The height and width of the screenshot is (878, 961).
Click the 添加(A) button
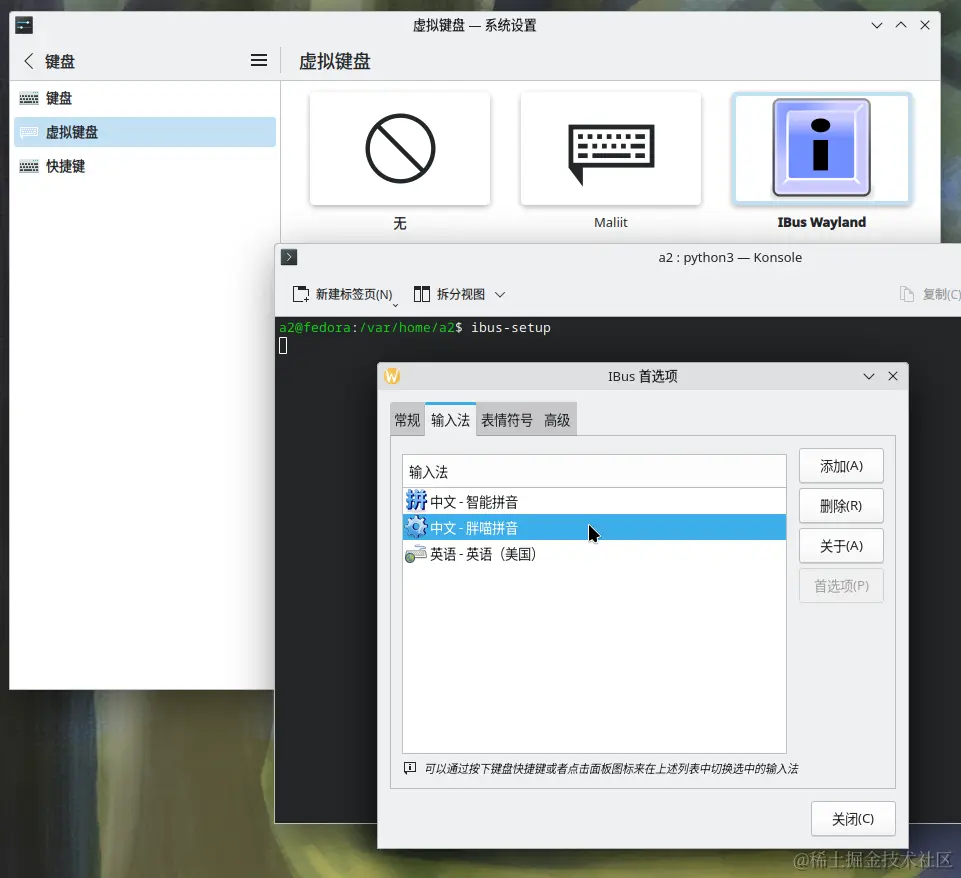tap(840, 465)
